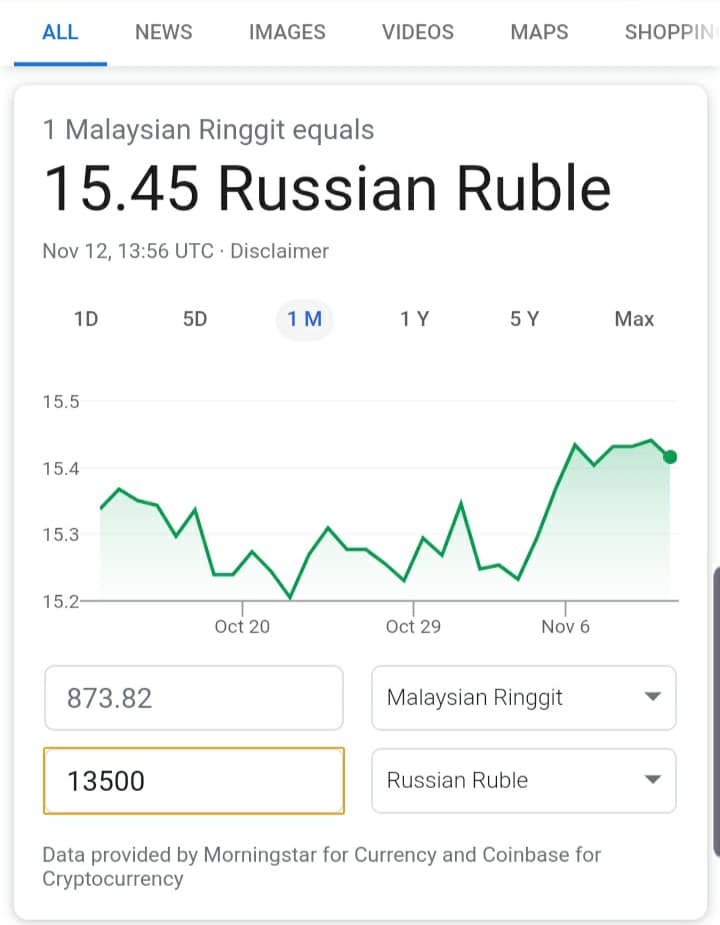Open the Russian Ruble currency dropdown
The height and width of the screenshot is (925, 720).
(x=523, y=780)
